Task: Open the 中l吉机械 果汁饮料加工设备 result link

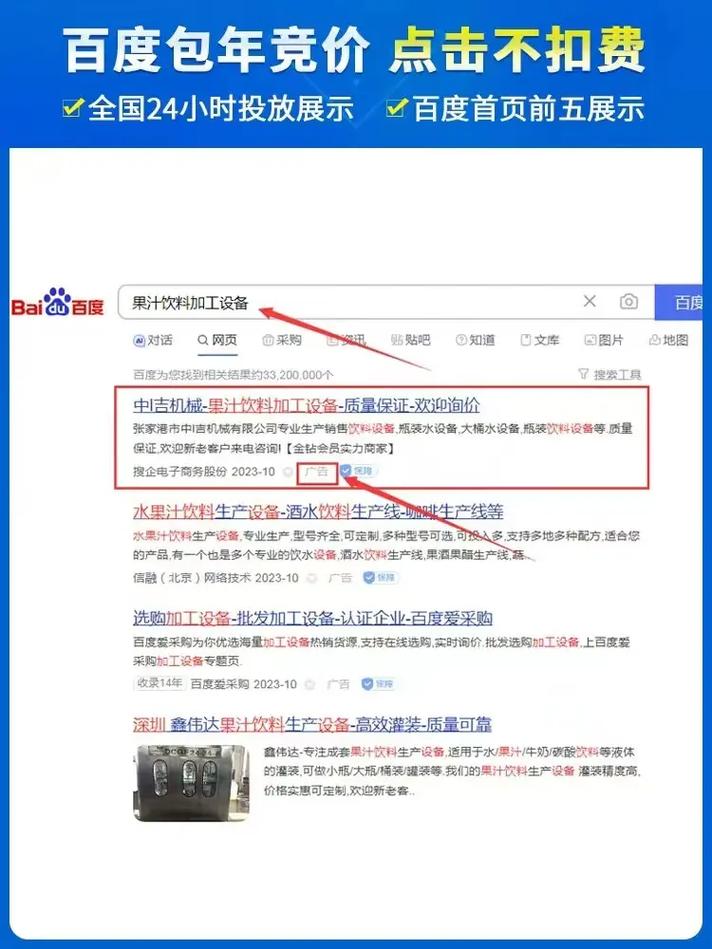Action: (x=306, y=405)
